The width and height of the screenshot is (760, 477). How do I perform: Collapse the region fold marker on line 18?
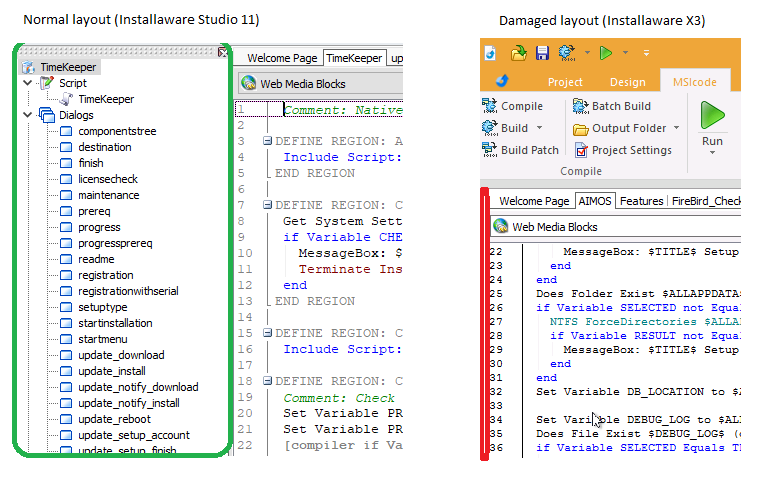coord(267,381)
